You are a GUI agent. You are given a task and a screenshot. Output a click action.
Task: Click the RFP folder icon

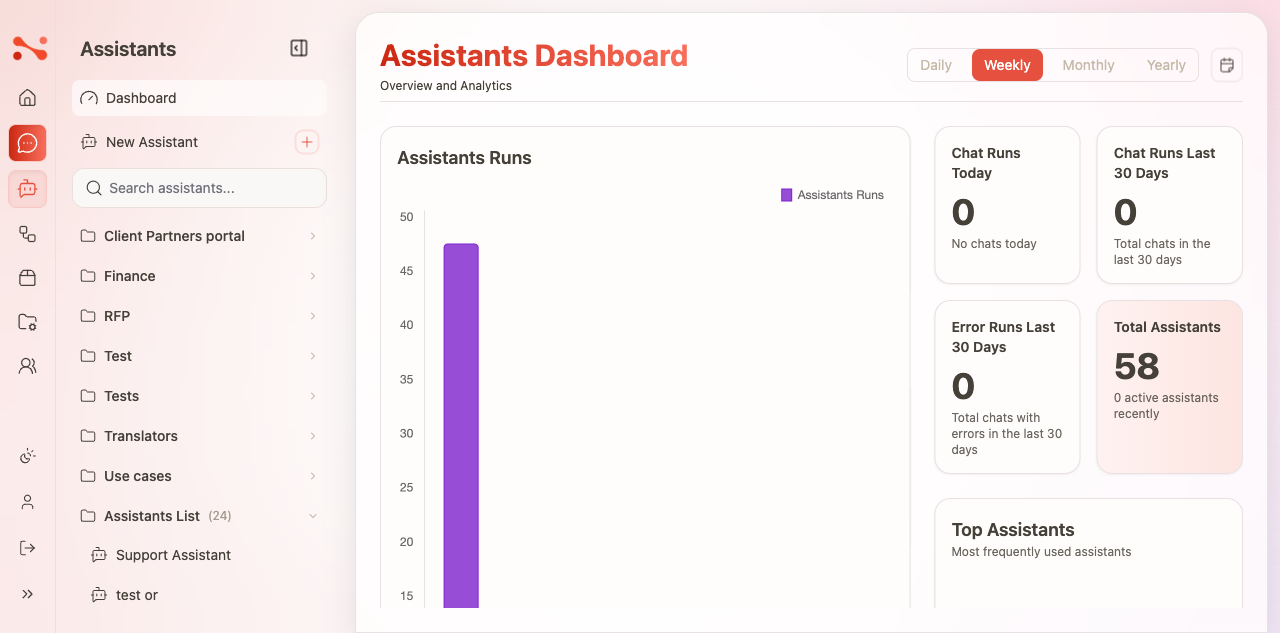(88, 316)
